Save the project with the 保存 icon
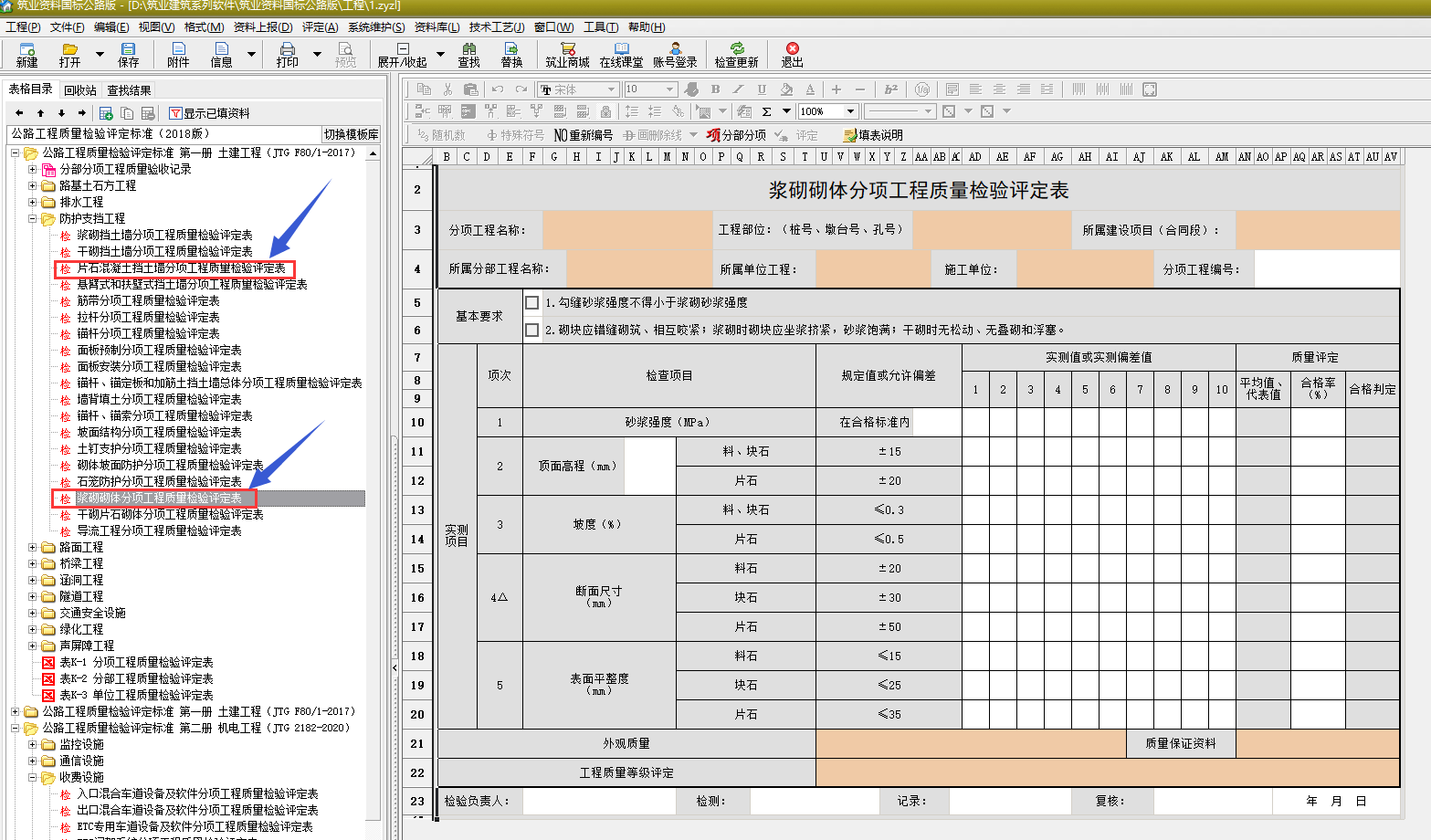This screenshot has height=840, width=1431. point(128,49)
